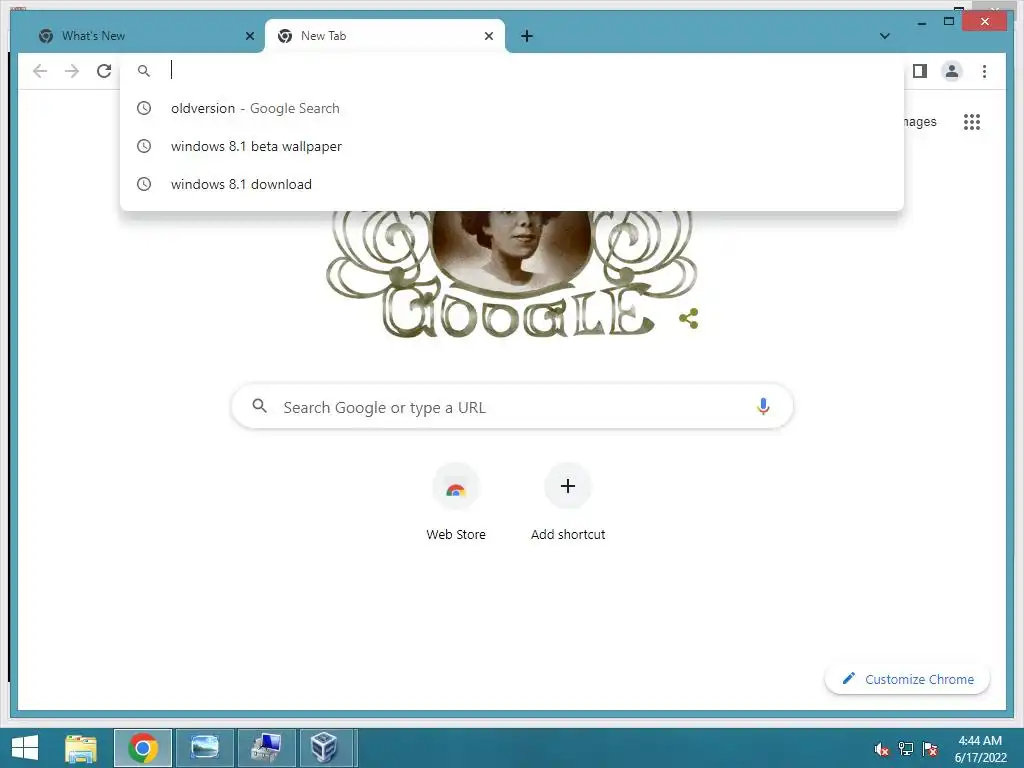Click clock icon beside beta wallpaper suggestion
Viewport: 1024px width, 768px height.
pyautogui.click(x=144, y=146)
